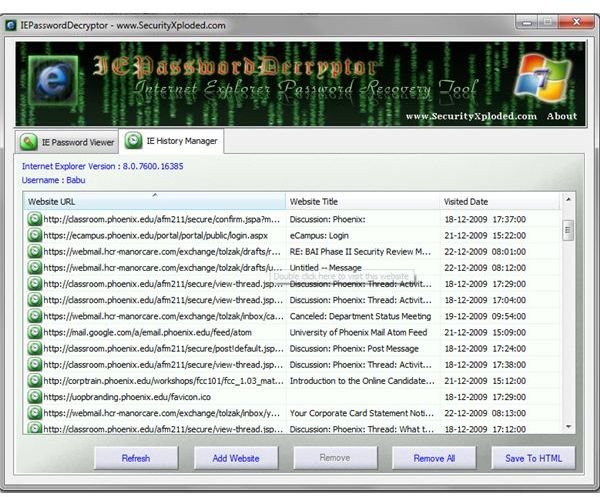Screen dimensions: 600x497
Task: Select title 'Your Corporate Card Statement Noti...'
Action: pyautogui.click(x=362, y=413)
